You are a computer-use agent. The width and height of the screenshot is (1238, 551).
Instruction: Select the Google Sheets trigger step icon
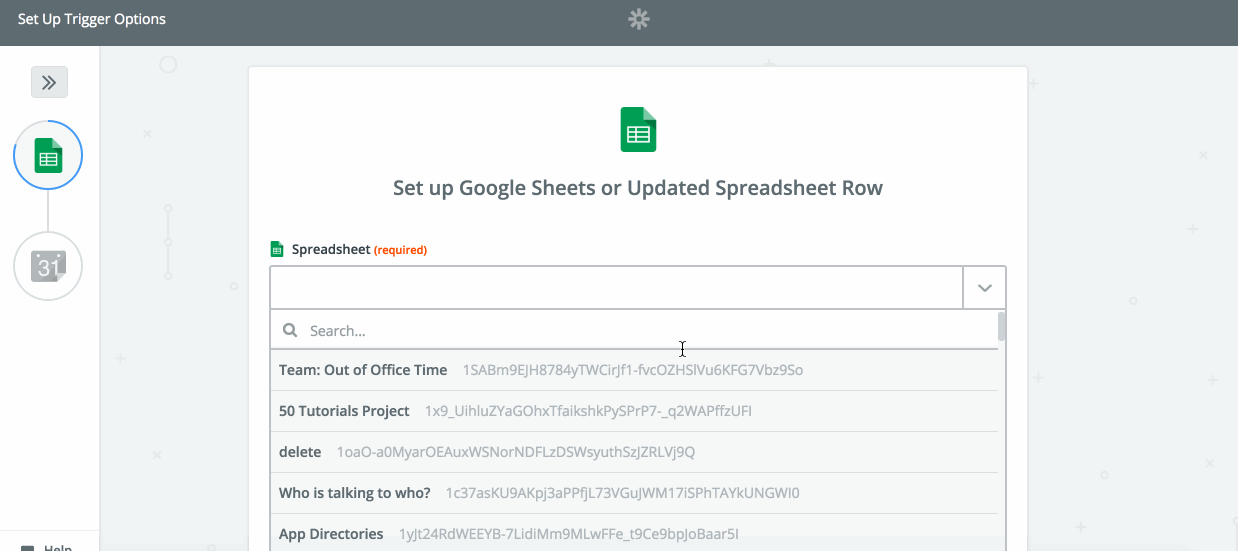point(48,156)
